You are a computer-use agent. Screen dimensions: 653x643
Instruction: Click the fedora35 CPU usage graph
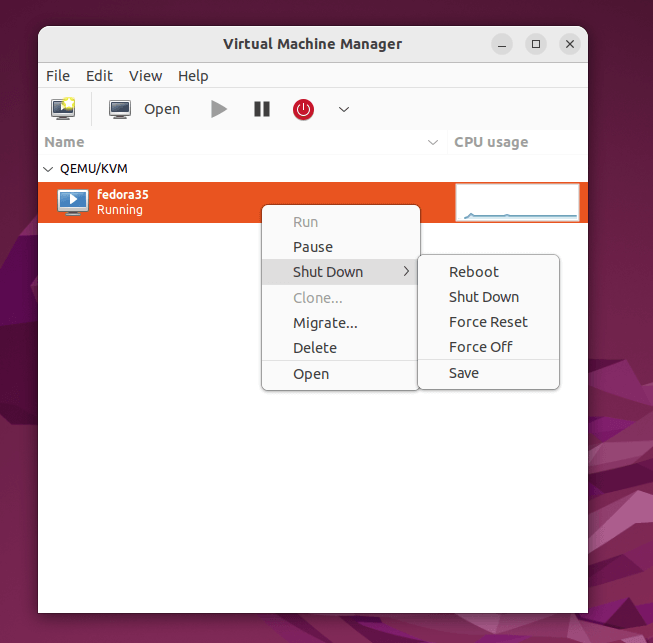tap(517, 202)
